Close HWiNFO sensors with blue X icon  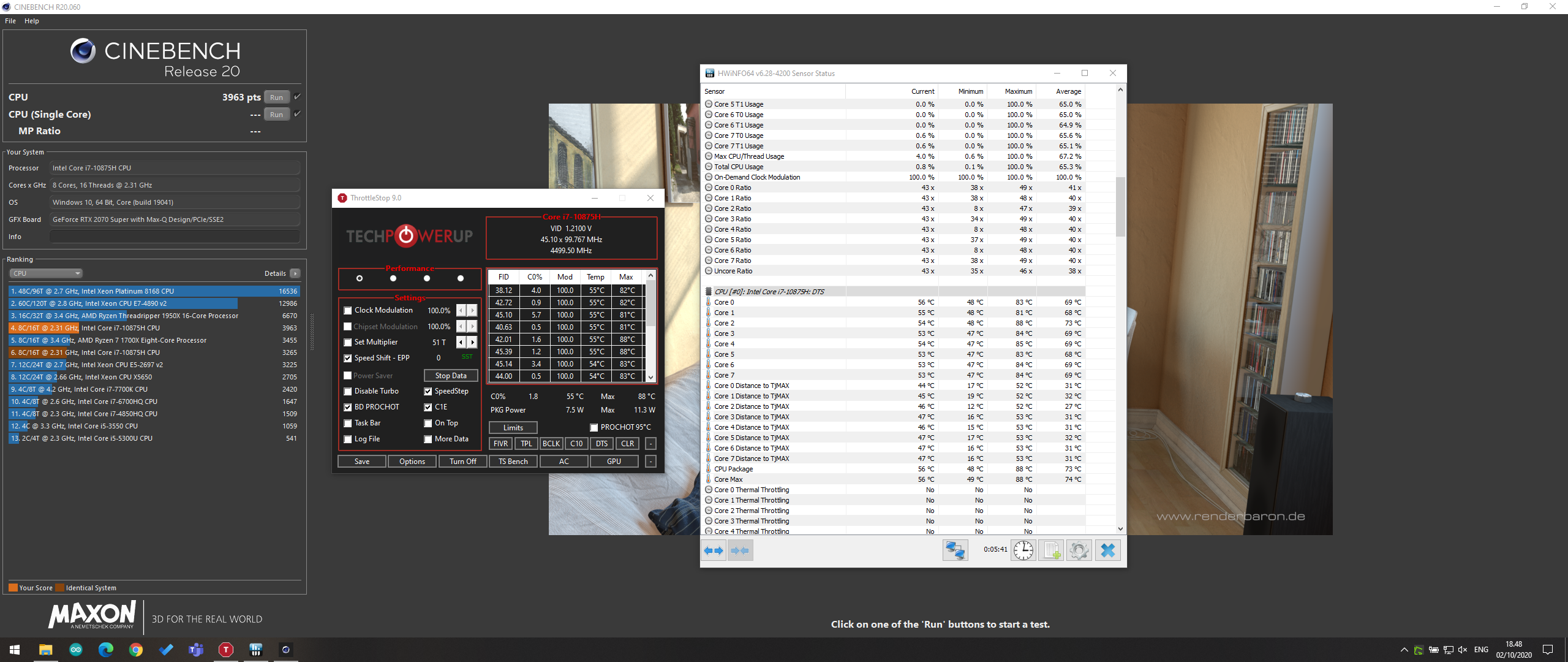1107,550
